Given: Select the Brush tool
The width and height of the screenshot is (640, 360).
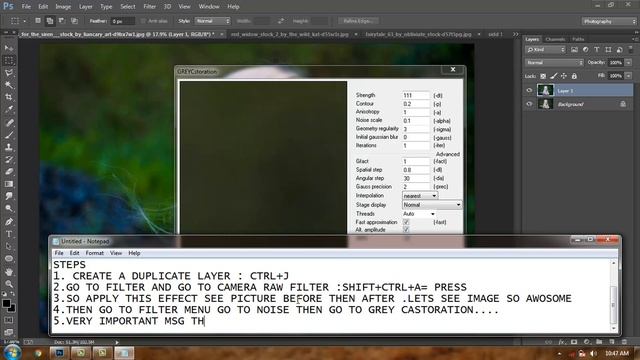Looking at the screenshot, I should point(9,134).
